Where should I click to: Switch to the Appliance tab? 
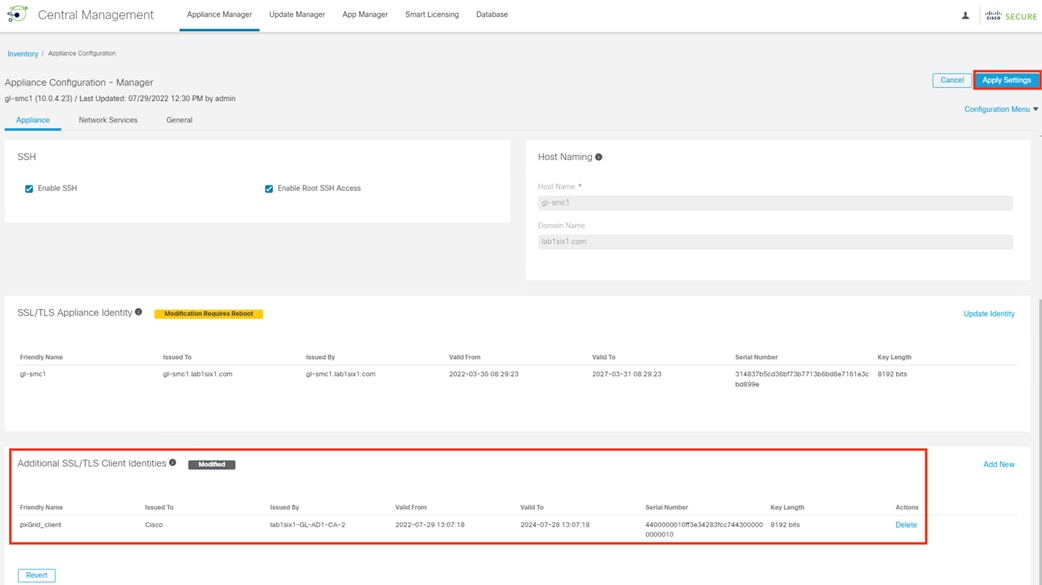pos(33,120)
